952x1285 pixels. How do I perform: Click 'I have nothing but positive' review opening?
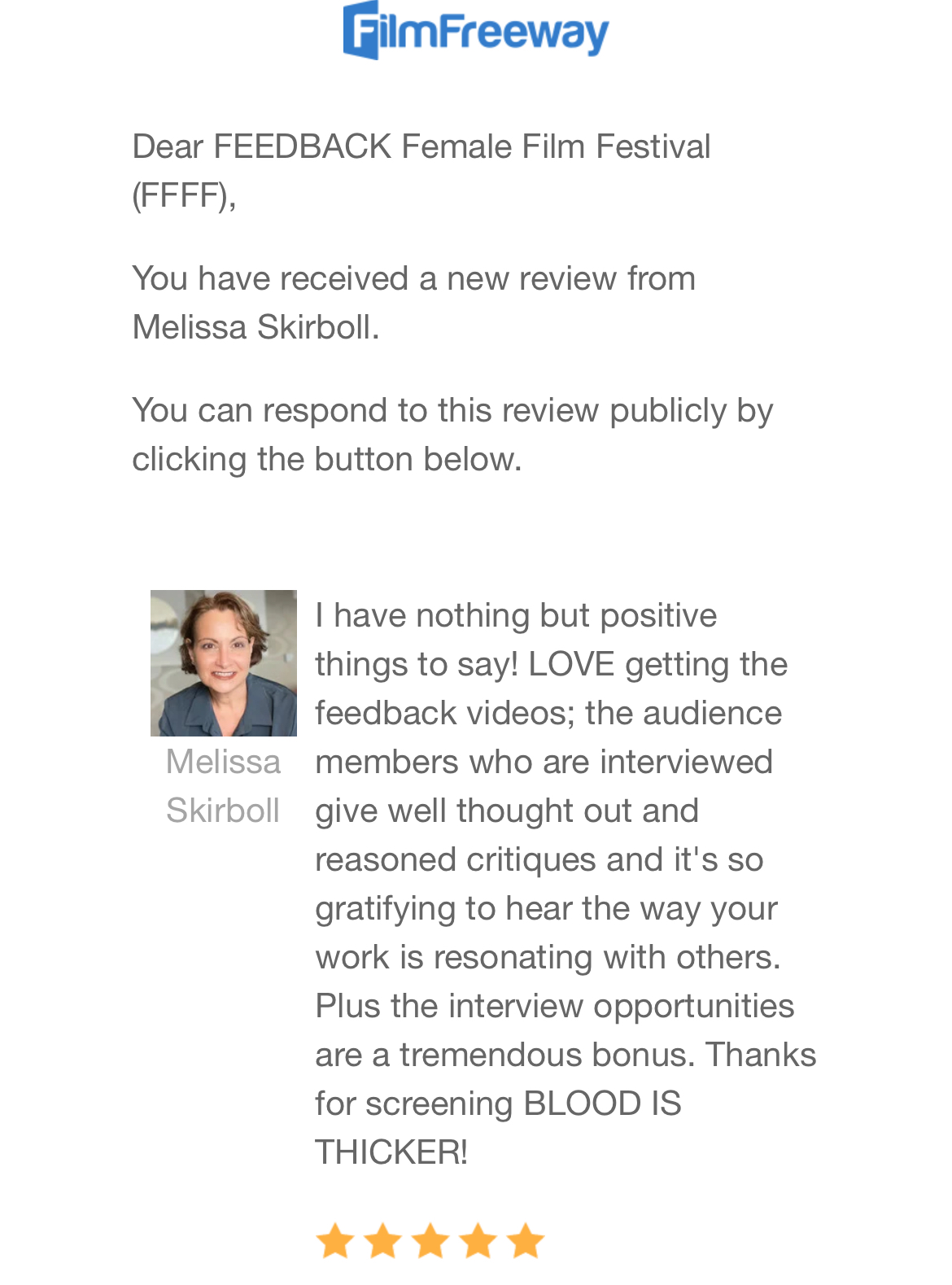516,616
